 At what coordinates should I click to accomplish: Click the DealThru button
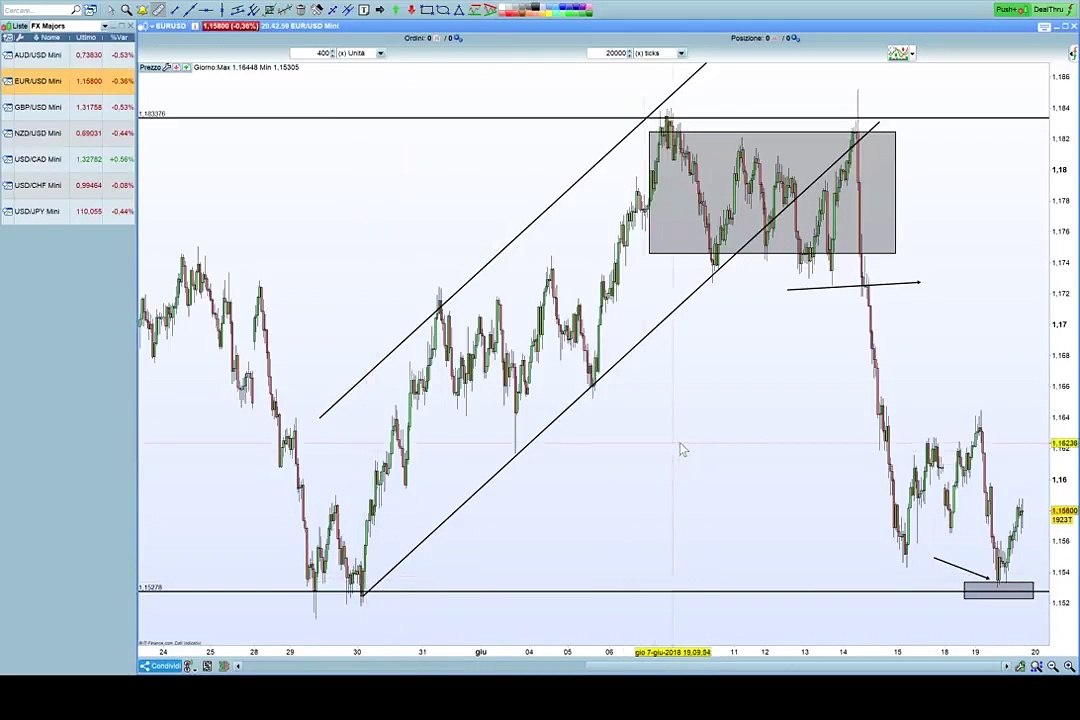pos(1052,10)
